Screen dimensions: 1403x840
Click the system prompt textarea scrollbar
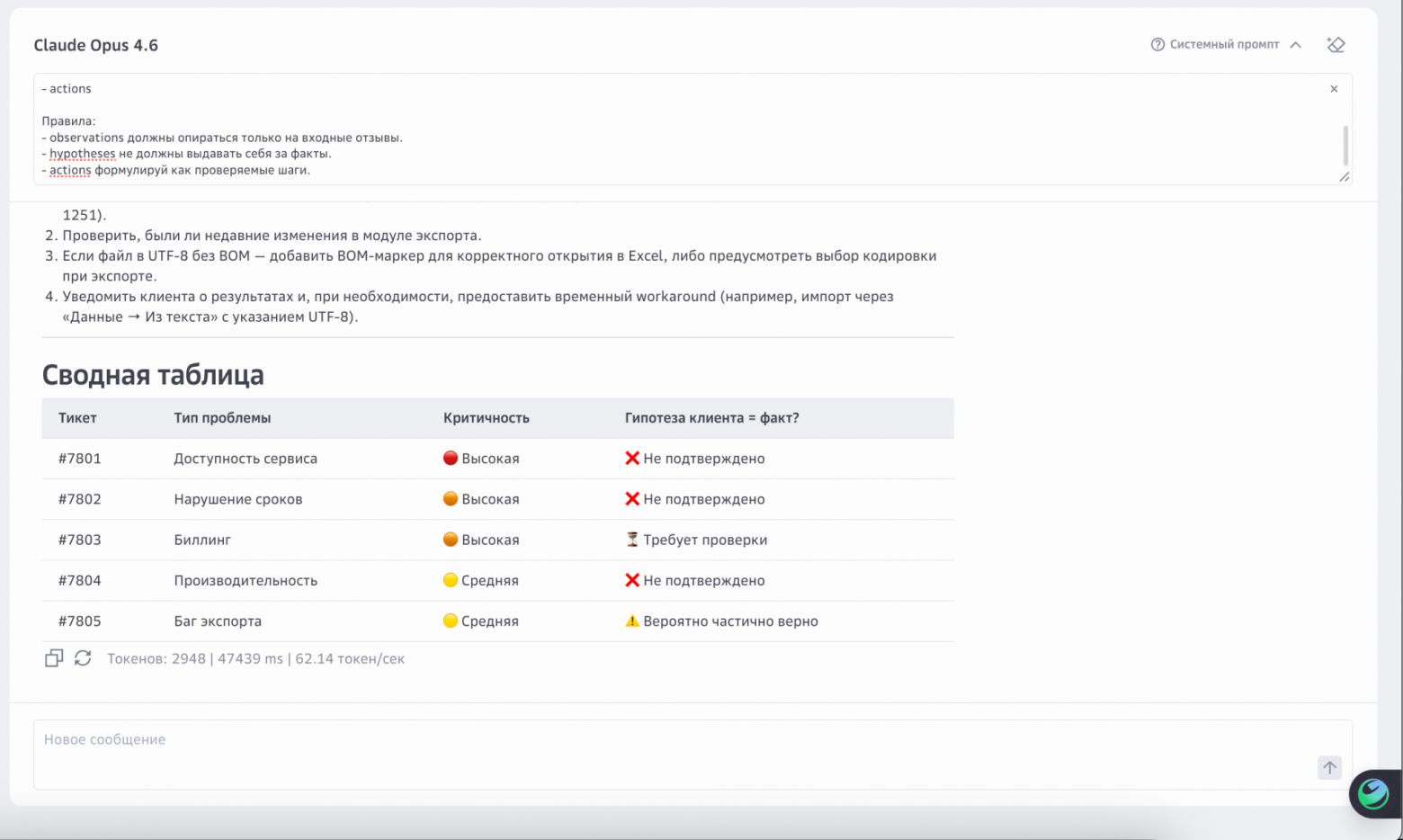1345,146
